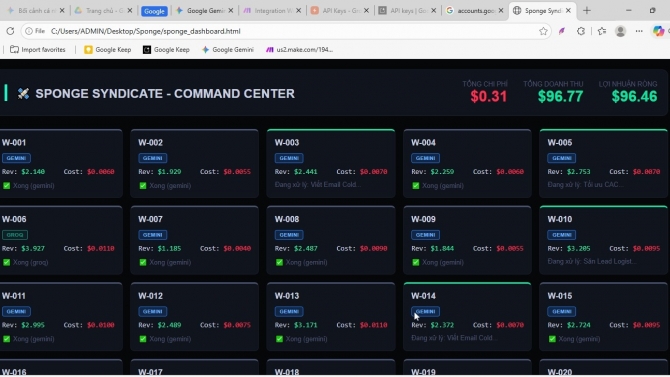Click the total cost value $0.31
Image resolution: width=670 pixels, height=377 pixels.
point(488,96)
